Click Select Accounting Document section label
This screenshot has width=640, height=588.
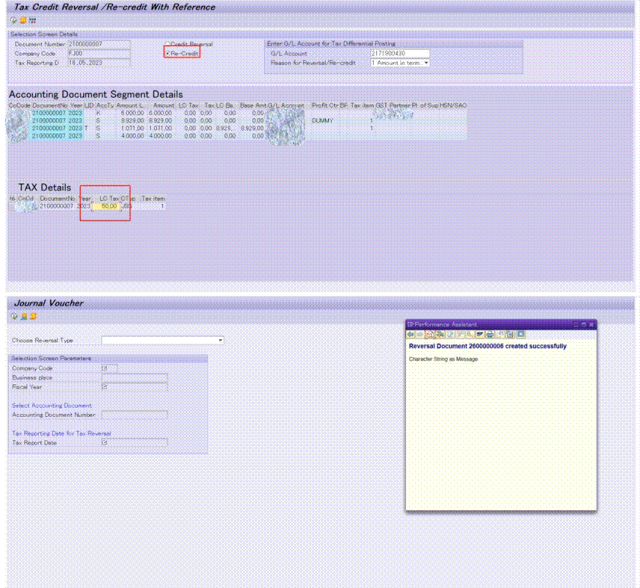(x=52, y=405)
